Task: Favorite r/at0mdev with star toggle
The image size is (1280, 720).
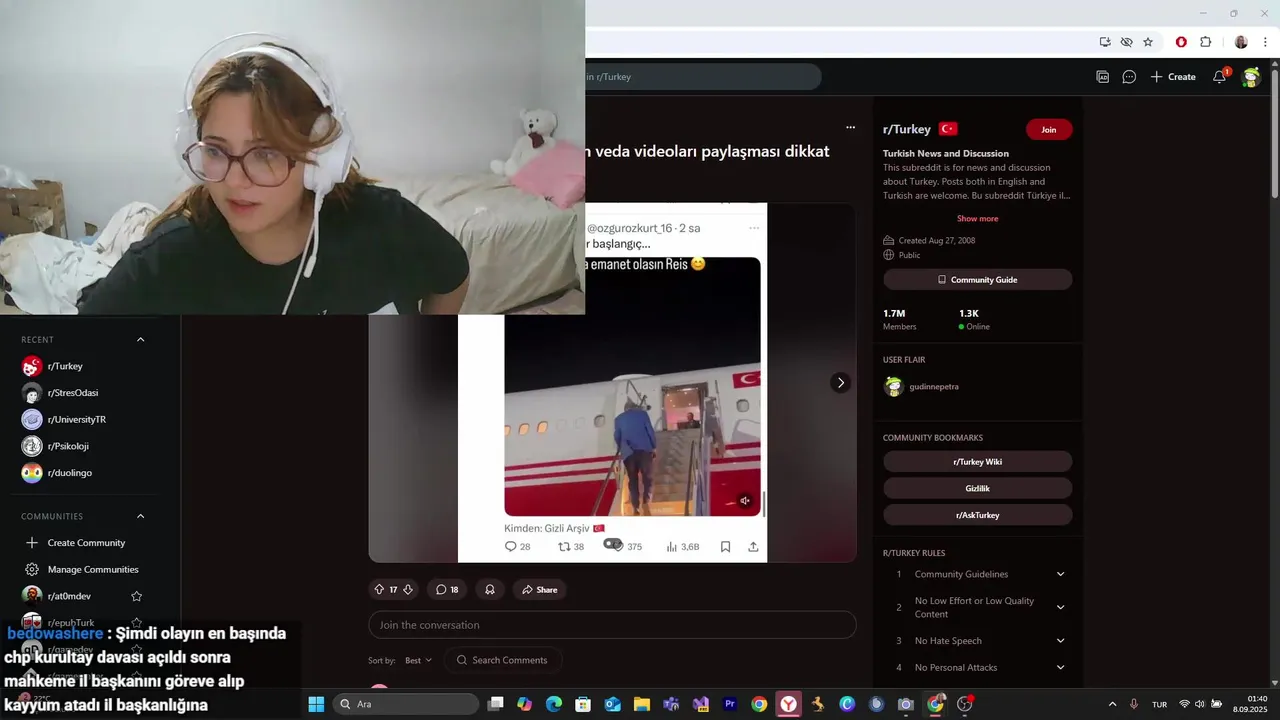Action: point(137,596)
